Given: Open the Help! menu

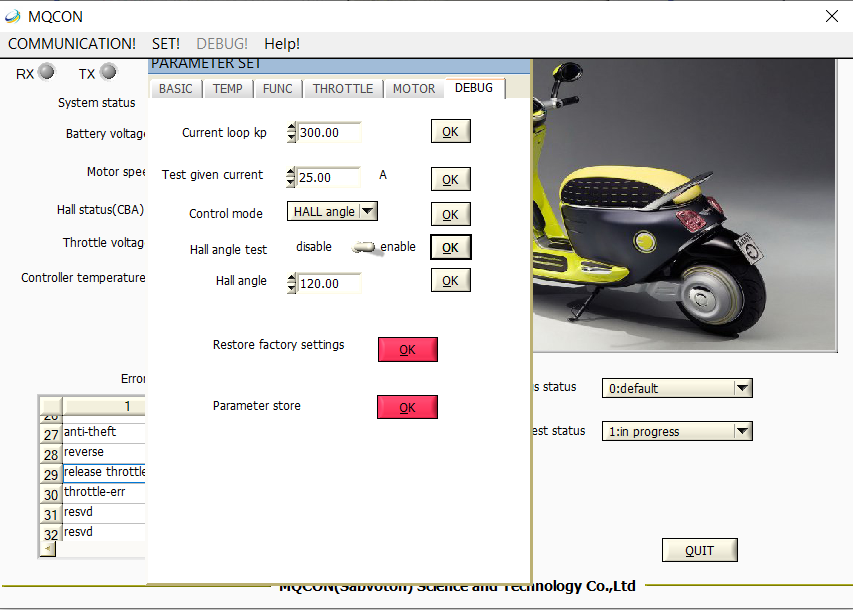Looking at the screenshot, I should click(282, 44).
